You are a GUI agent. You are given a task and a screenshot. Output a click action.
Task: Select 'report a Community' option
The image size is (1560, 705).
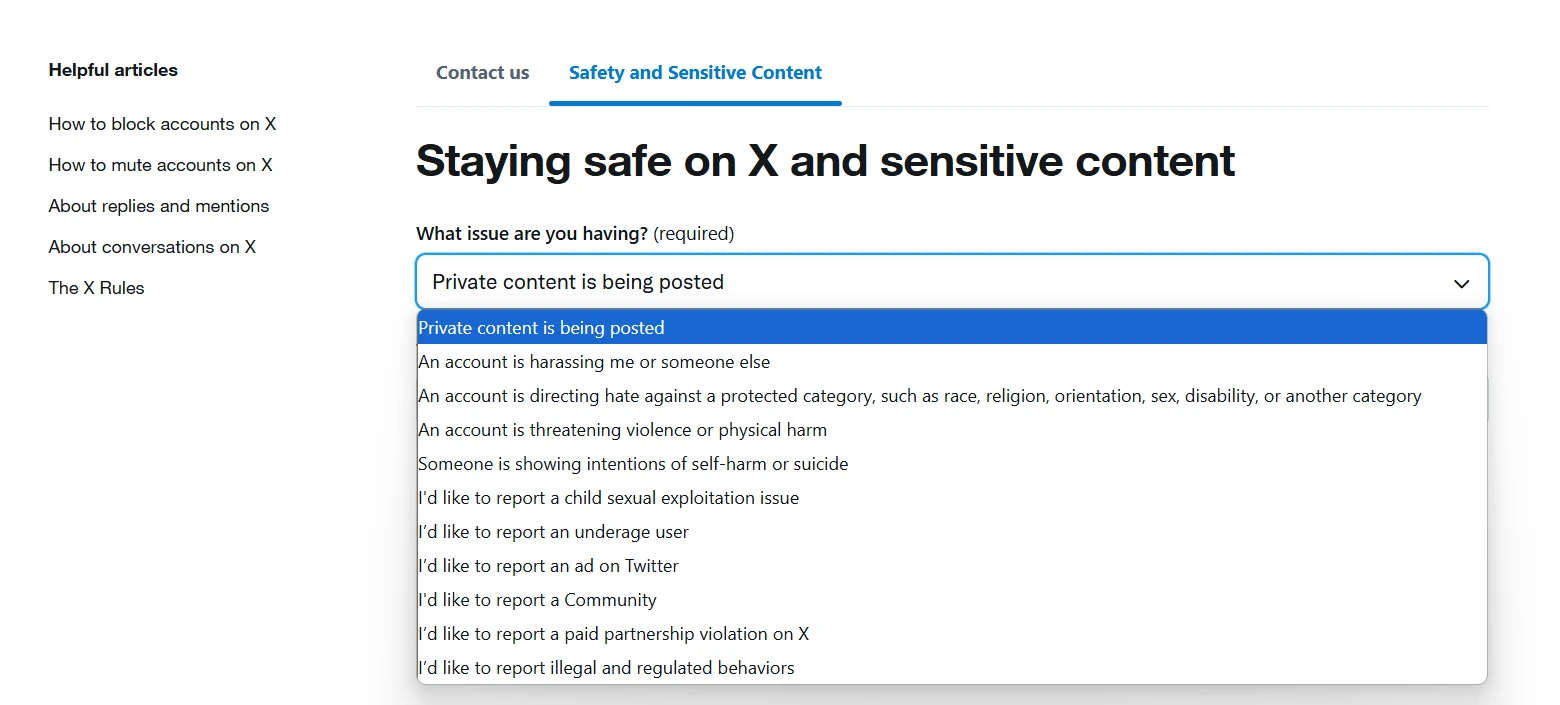coord(537,600)
